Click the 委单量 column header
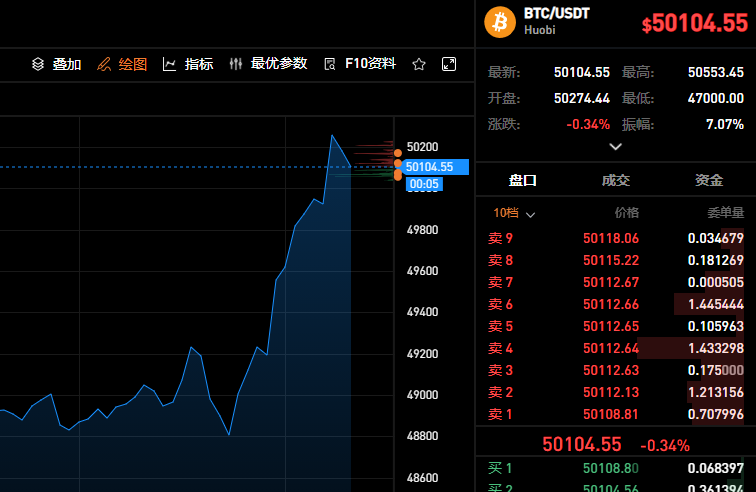This screenshot has width=756, height=492. (726, 213)
